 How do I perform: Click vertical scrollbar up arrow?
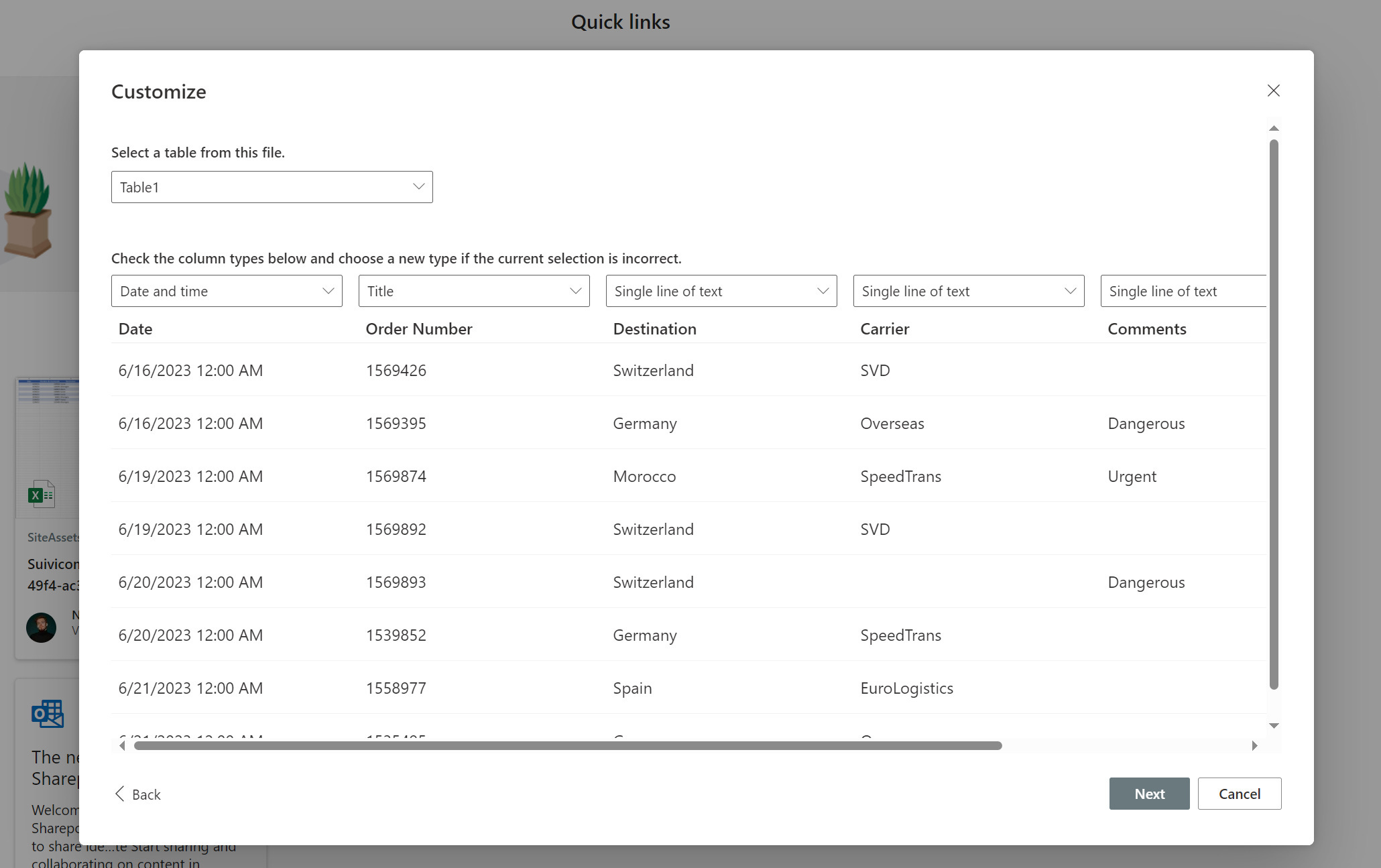(x=1274, y=128)
